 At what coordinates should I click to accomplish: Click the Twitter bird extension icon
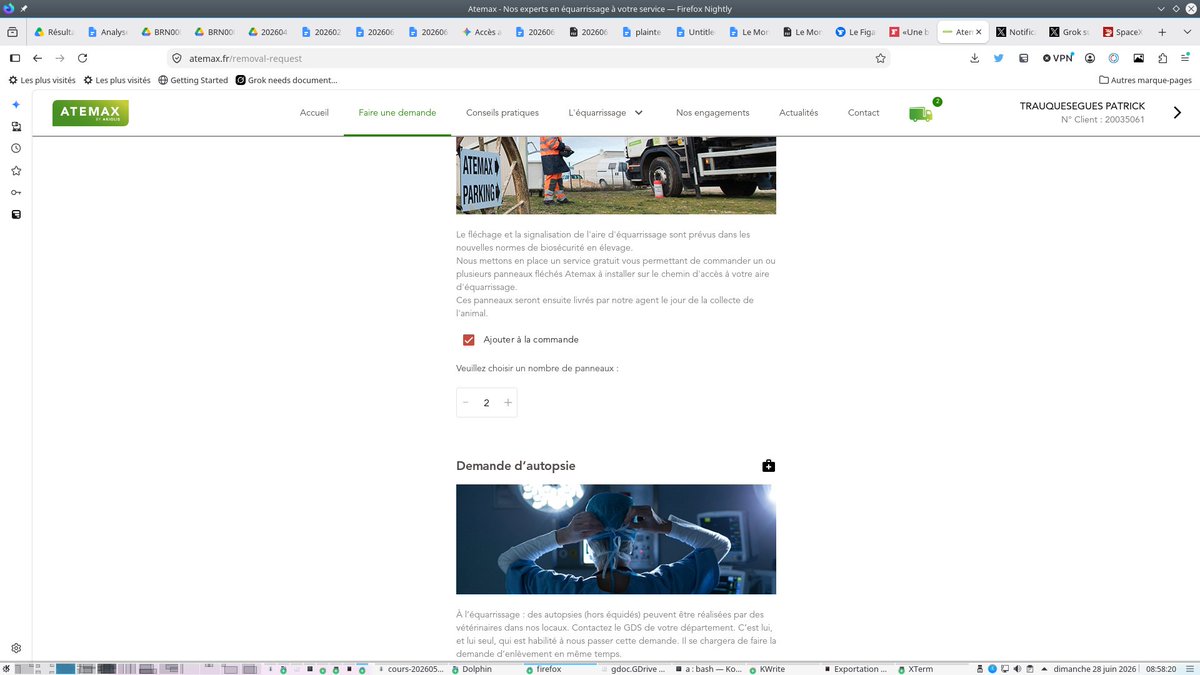(998, 58)
